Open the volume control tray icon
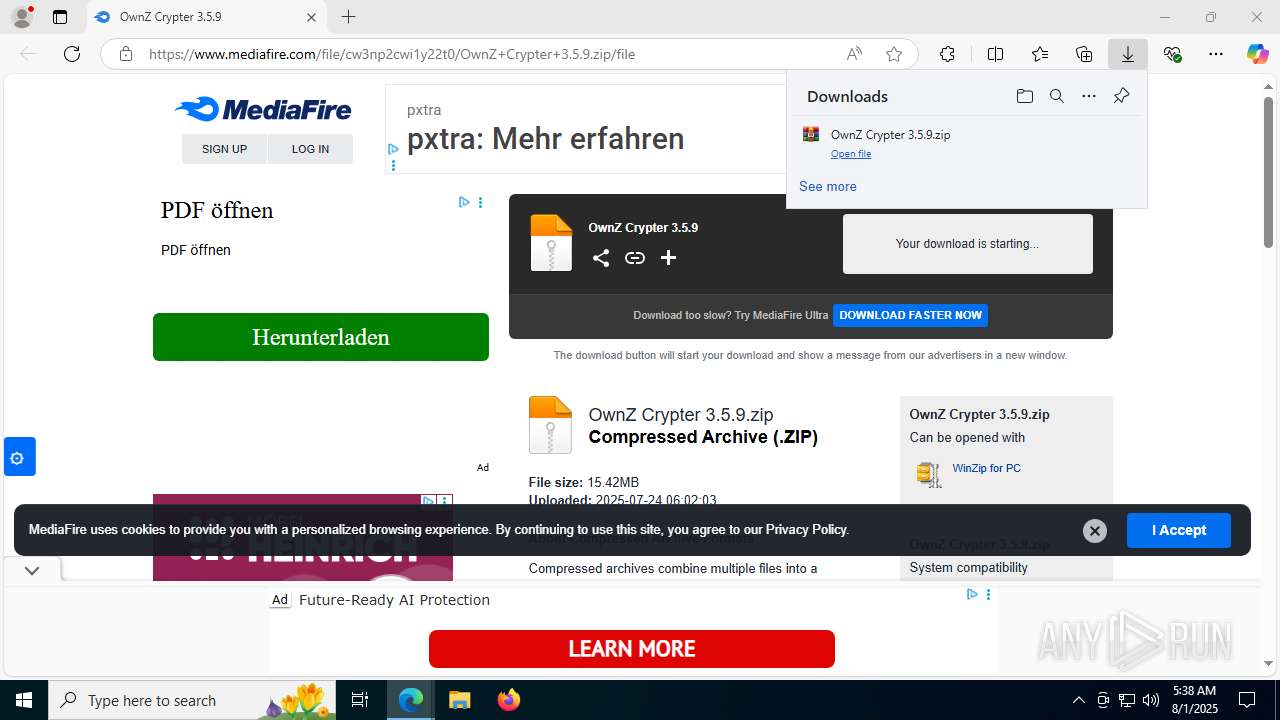 point(1150,700)
